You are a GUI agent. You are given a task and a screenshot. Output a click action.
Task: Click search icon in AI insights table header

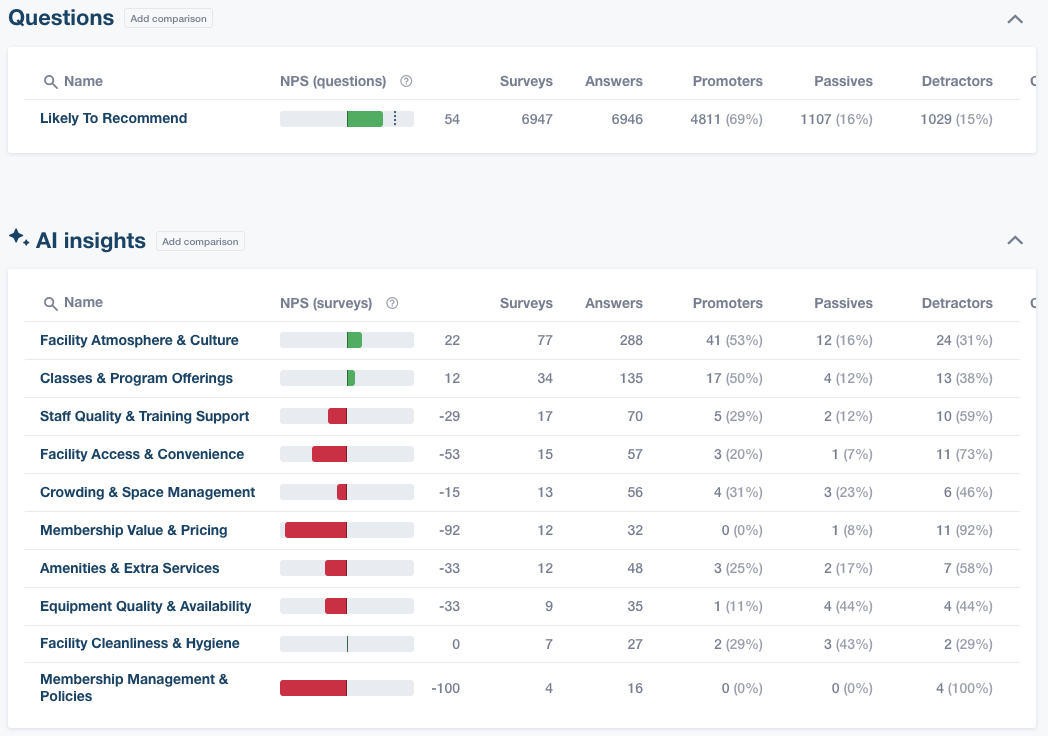tap(50, 303)
